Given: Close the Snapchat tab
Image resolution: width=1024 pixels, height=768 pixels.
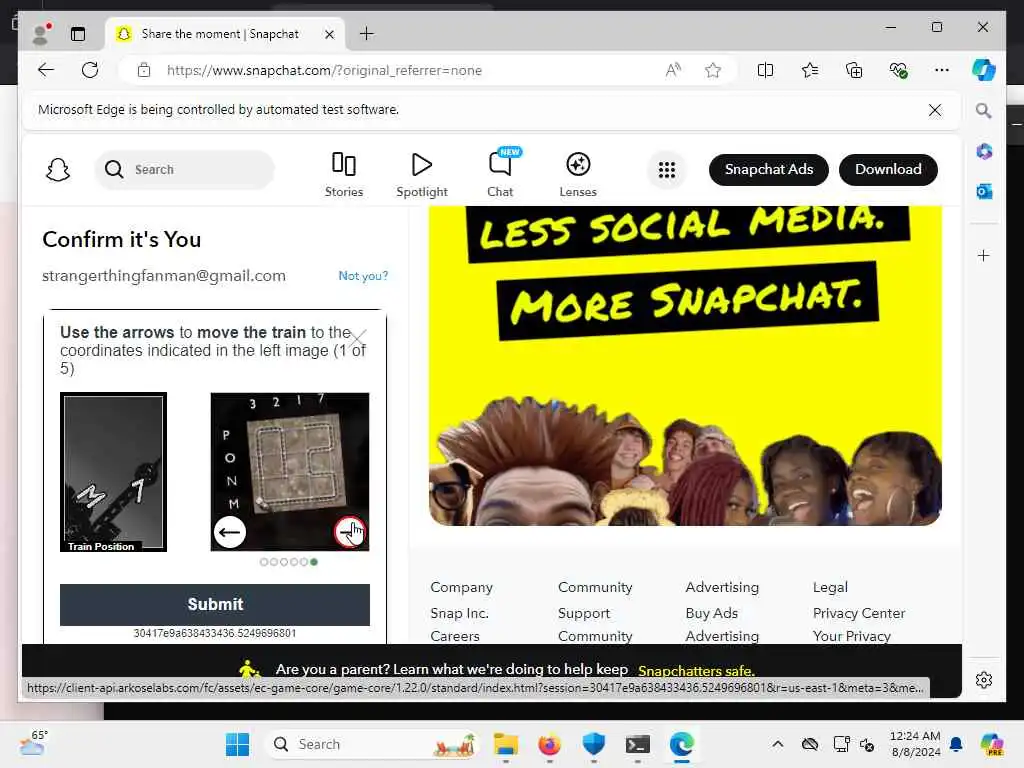Looking at the screenshot, I should [x=330, y=34].
